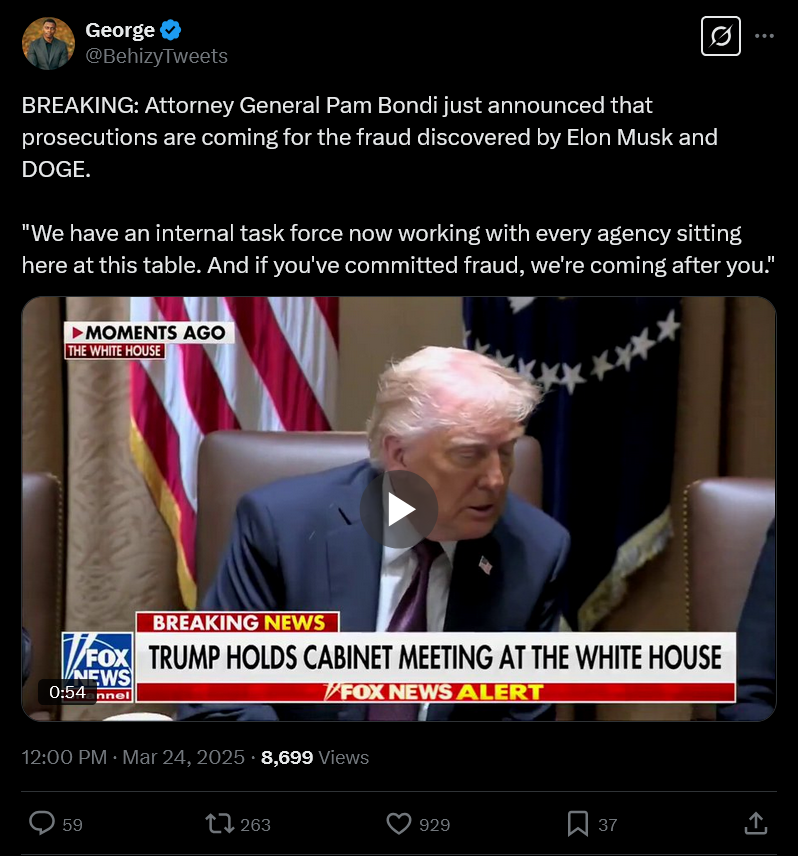Click the reply speech bubble icon
The width and height of the screenshot is (798, 856).
point(41,823)
